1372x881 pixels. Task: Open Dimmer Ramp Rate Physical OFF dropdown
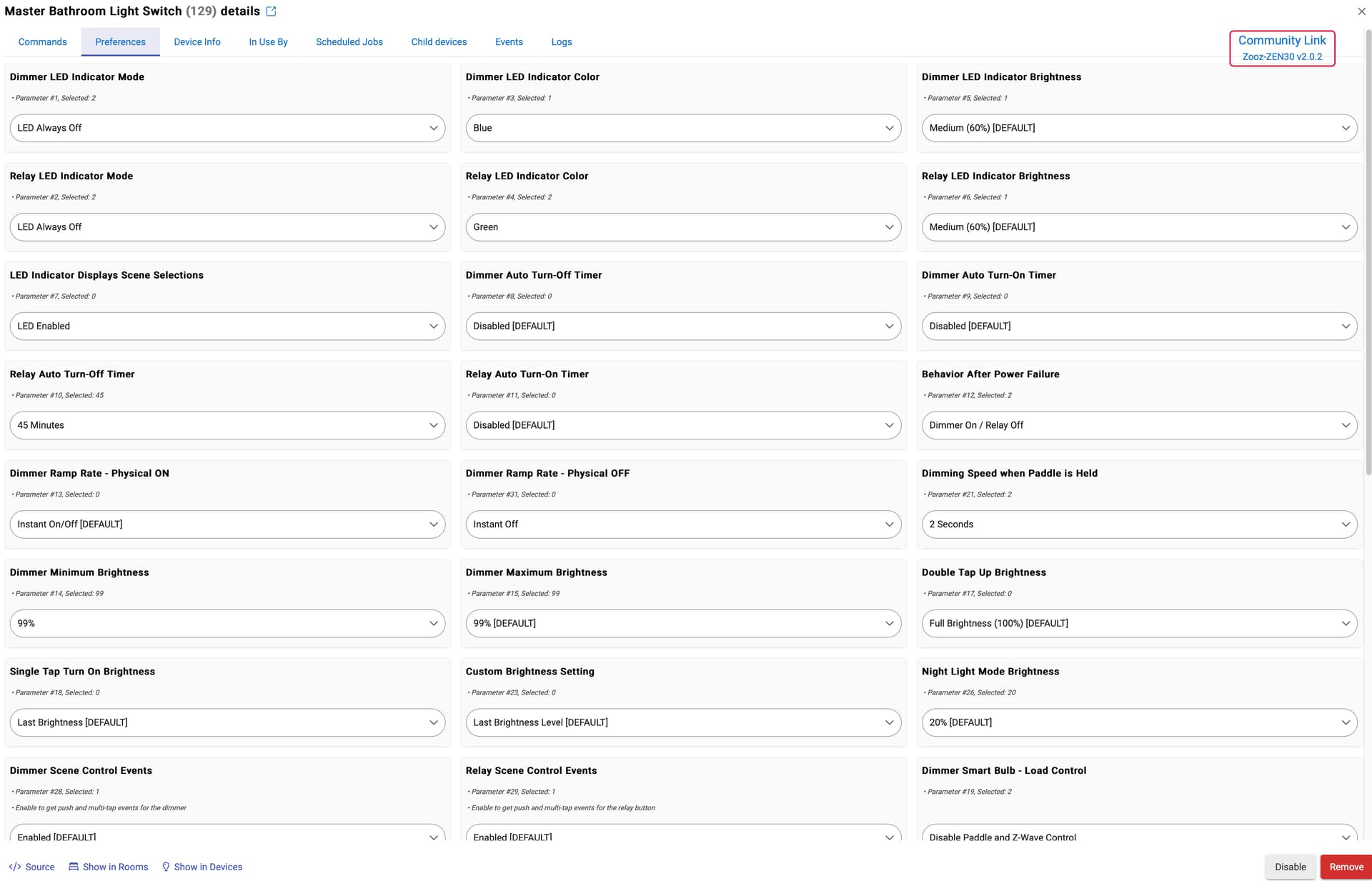pos(683,524)
